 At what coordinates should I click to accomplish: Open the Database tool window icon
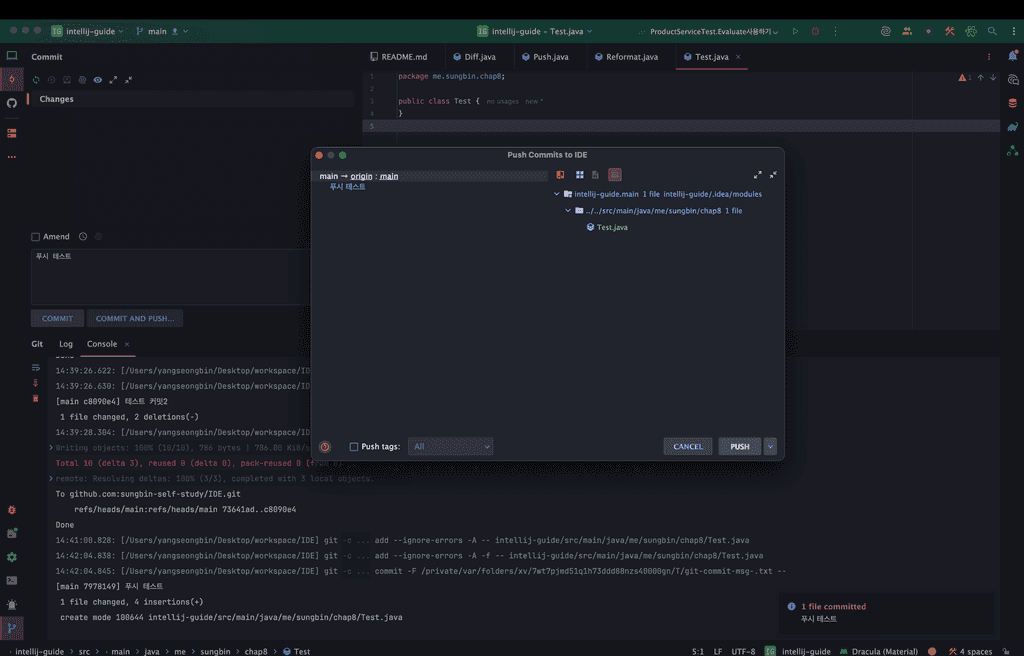[1013, 103]
